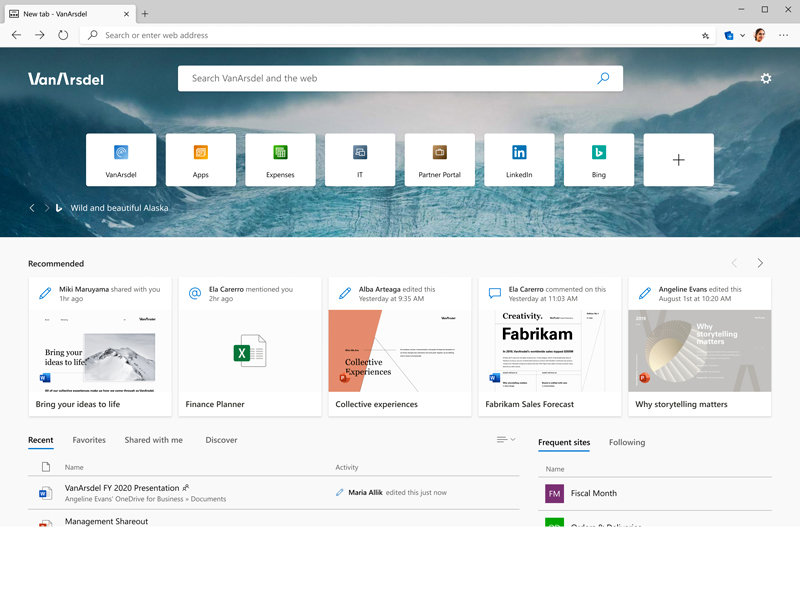Open VanArsdel FY 2020 Presentation file
The image size is (800, 600).
tap(122, 488)
